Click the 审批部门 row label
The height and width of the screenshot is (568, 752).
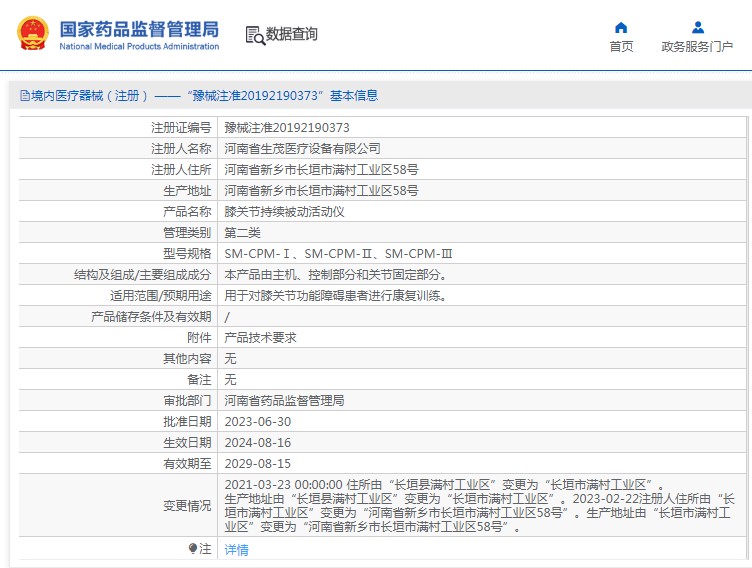click(x=187, y=401)
